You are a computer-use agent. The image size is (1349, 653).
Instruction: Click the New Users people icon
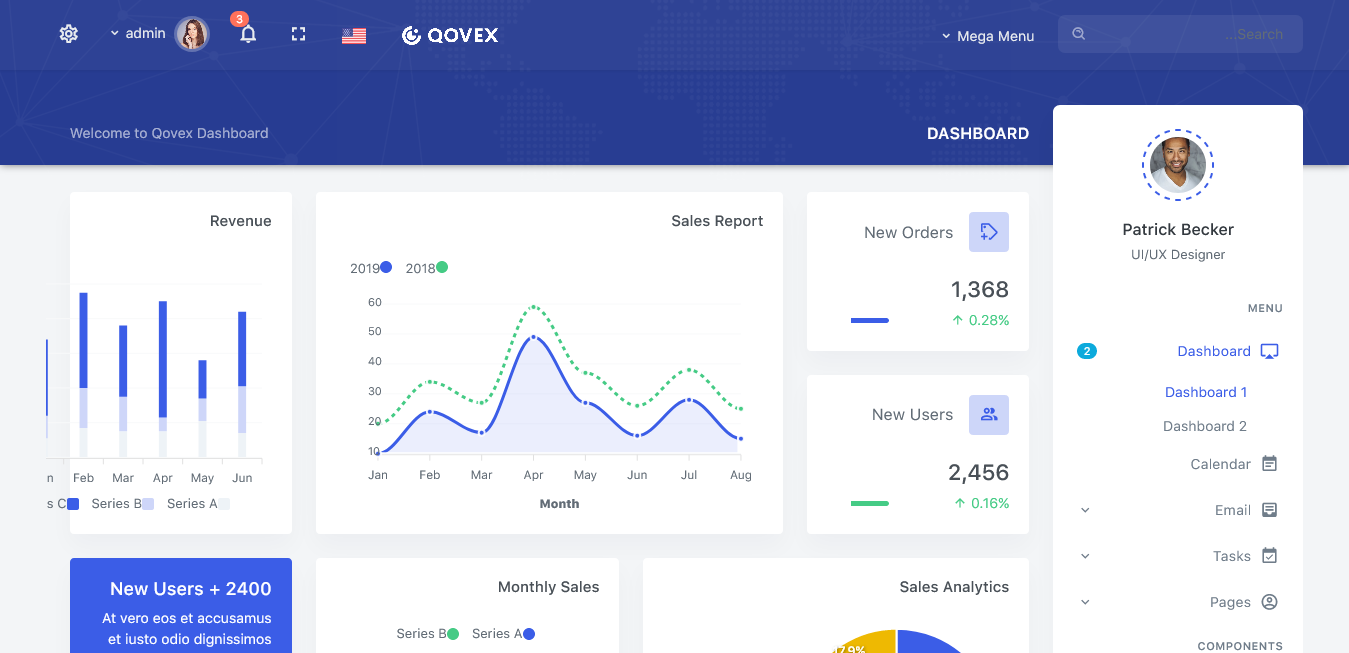coord(988,415)
